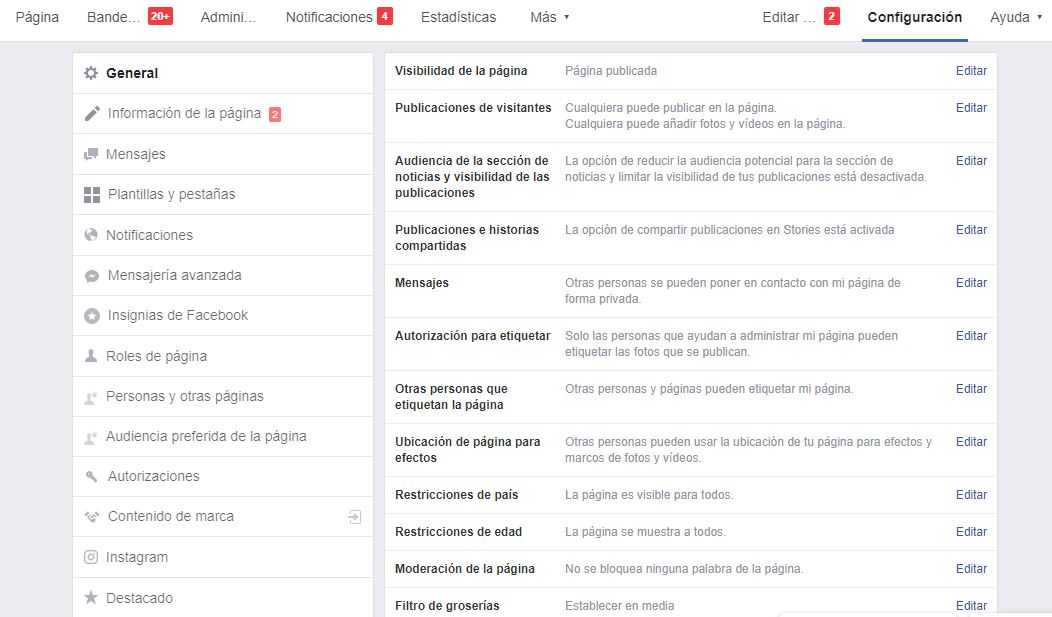Image resolution: width=1052 pixels, height=617 pixels.
Task: Click the globe icon beside Notificaciones in sidebar
Action: (91, 235)
